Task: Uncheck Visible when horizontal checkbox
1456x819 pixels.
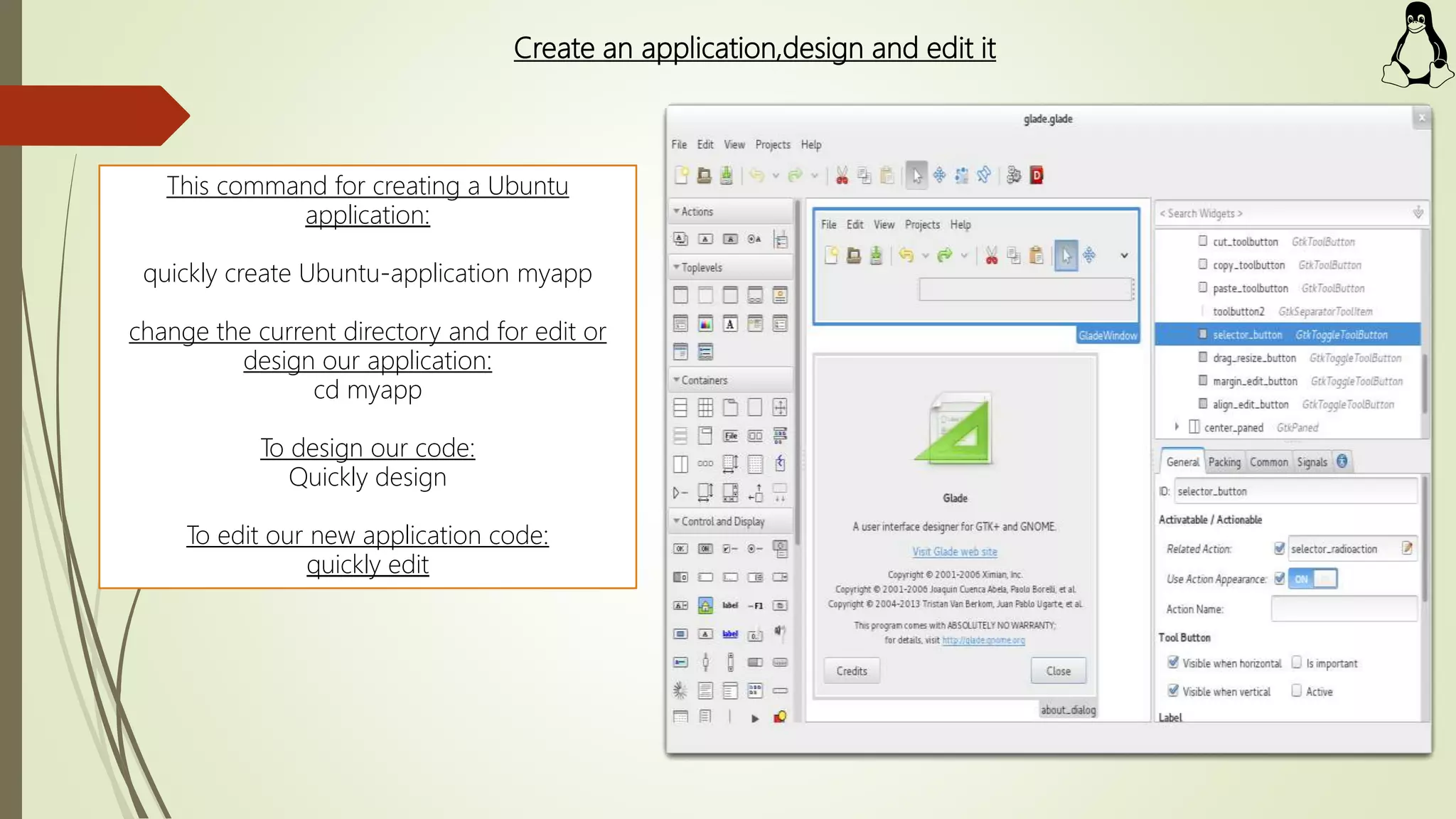Action: pyautogui.click(x=1173, y=663)
